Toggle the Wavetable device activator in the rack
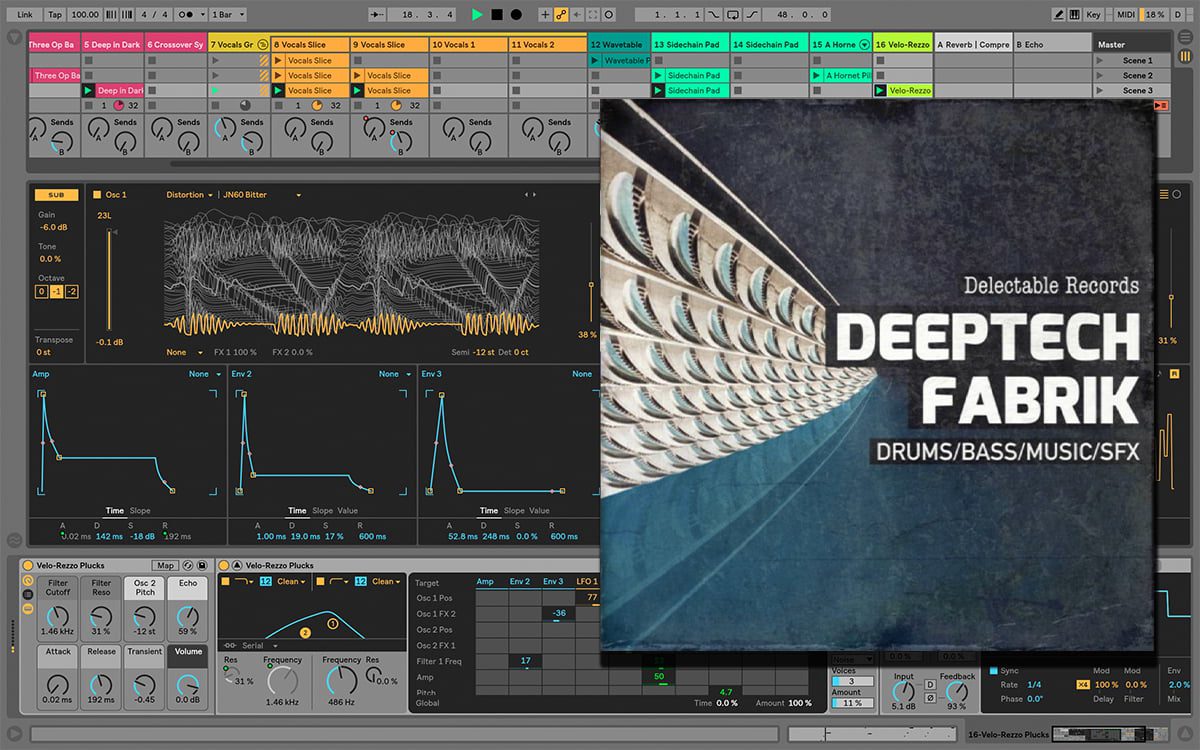 (224, 566)
